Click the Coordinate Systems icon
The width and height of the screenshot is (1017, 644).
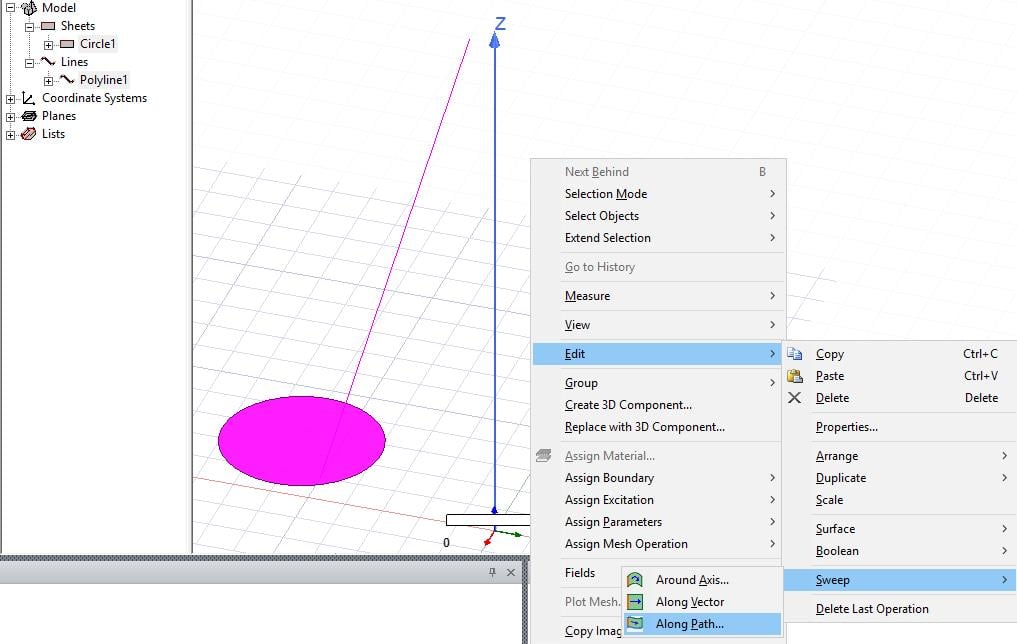29,98
